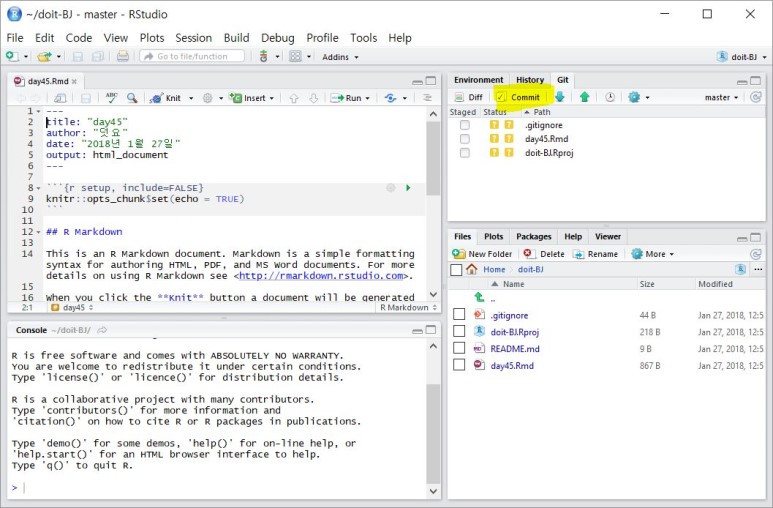Screen dimensions: 773x508
Task: Go to previous chunk using up arrow icon
Action: coord(294,98)
